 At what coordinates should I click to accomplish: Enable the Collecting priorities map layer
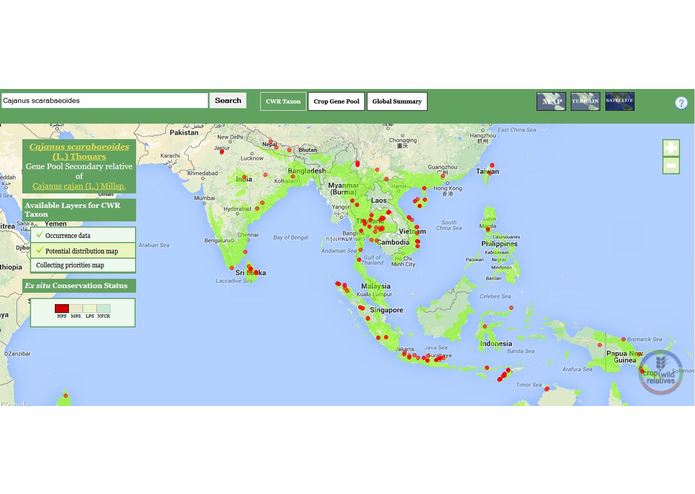coord(83,265)
